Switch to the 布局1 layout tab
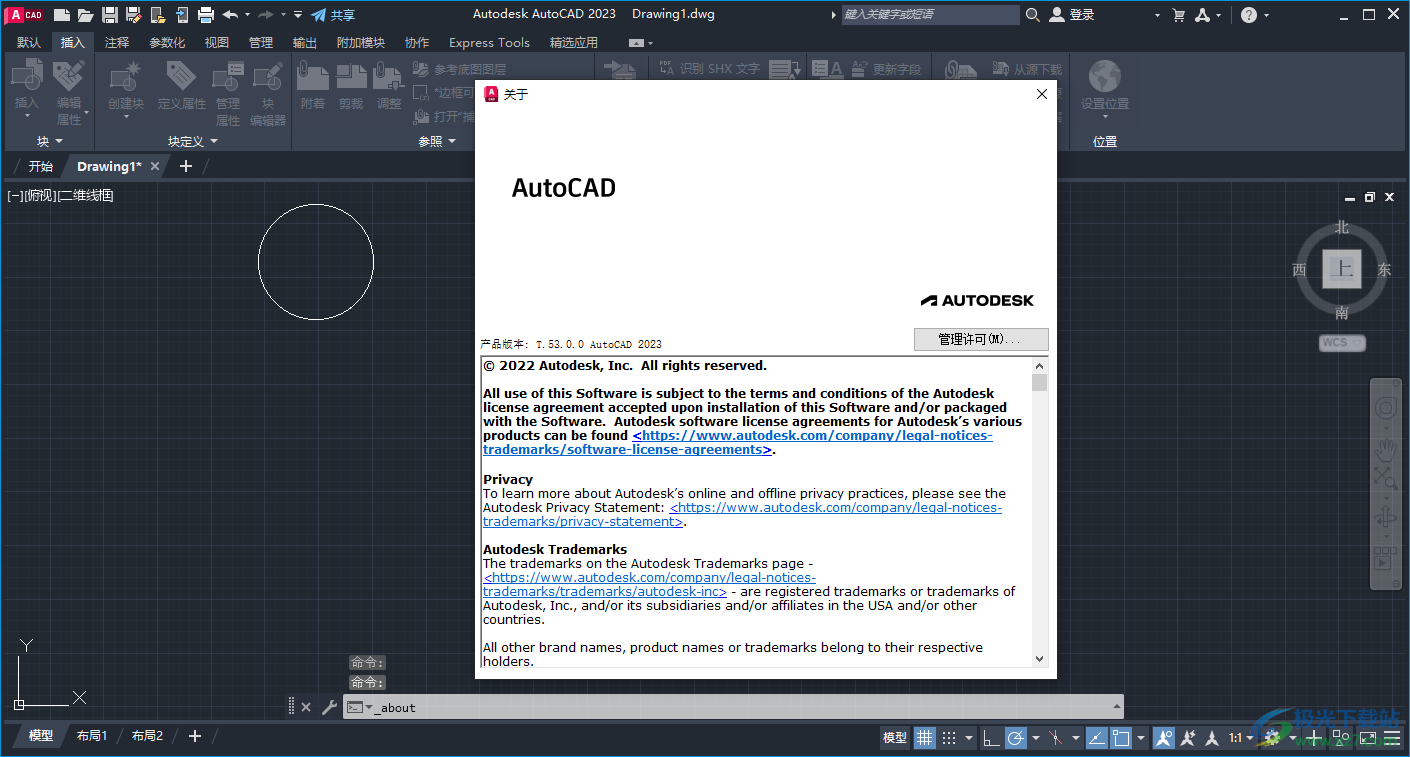Viewport: 1410px width, 757px height. (91, 736)
